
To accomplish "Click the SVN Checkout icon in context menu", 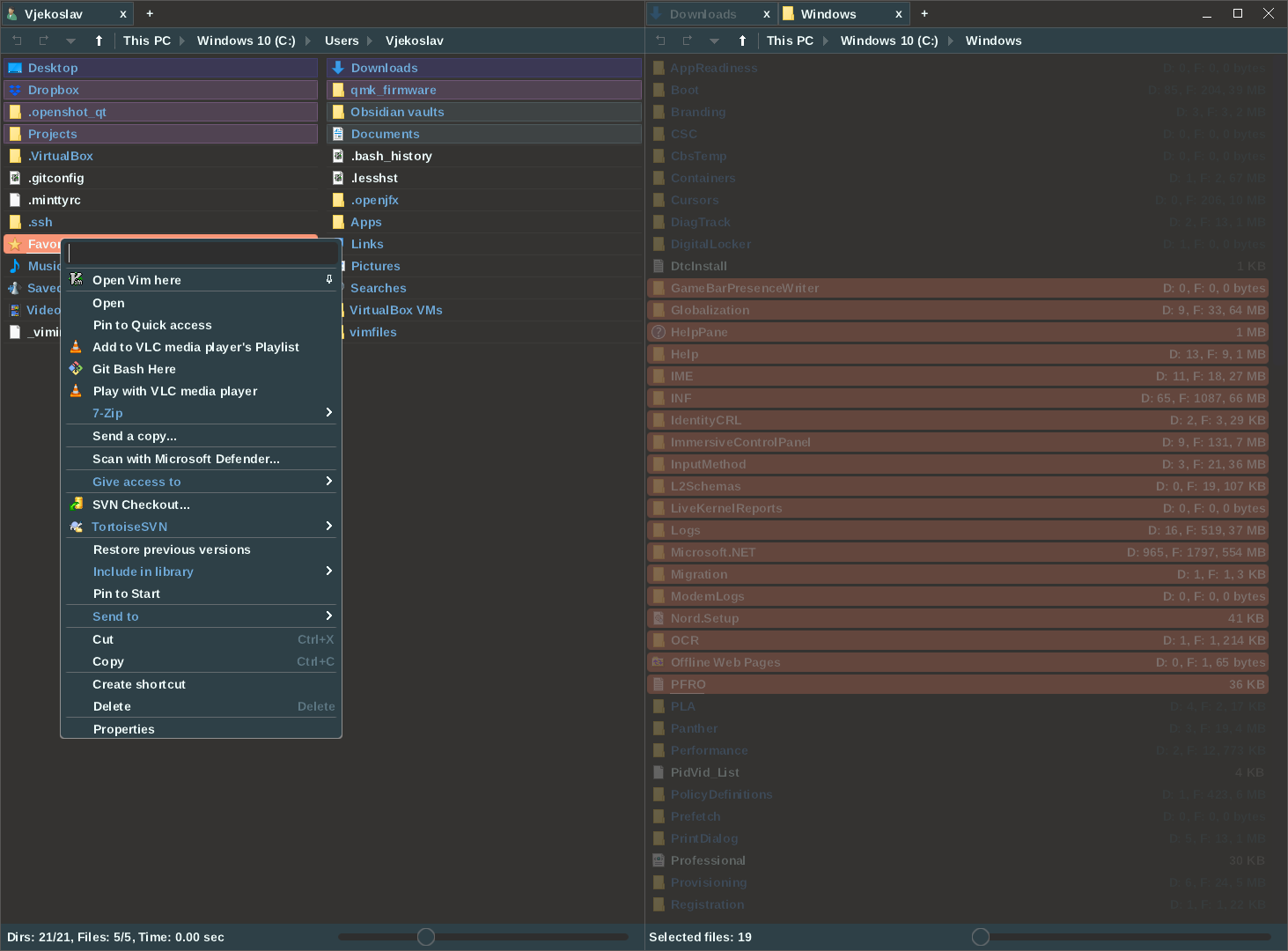I will pos(76,505).
